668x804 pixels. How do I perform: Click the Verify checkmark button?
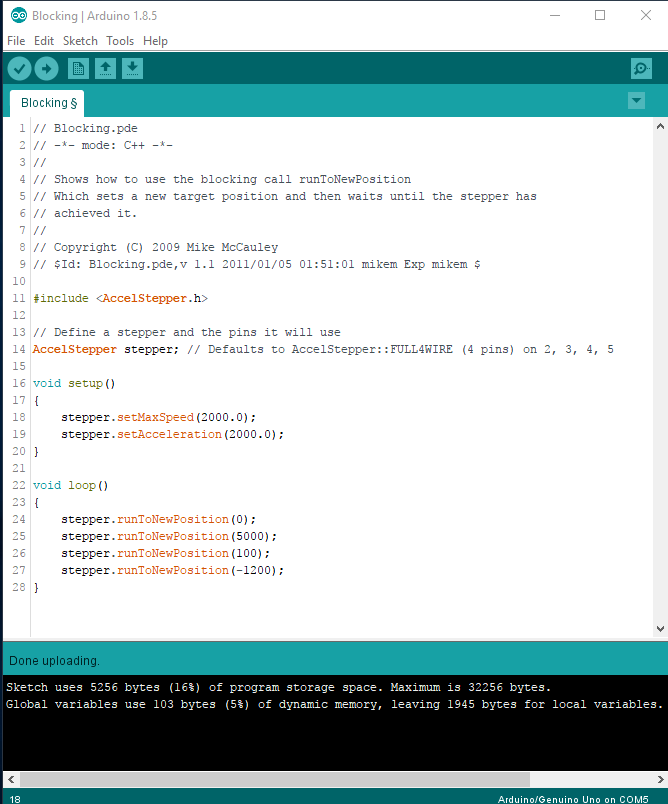pos(19,69)
